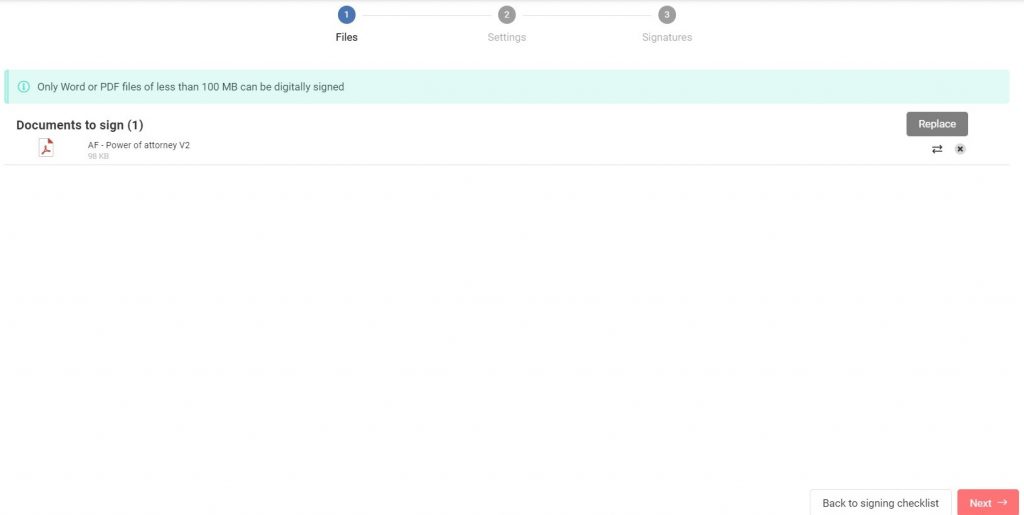The height and width of the screenshot is (515, 1024).
Task: Jump to the step 3 circle
Action: [667, 15]
